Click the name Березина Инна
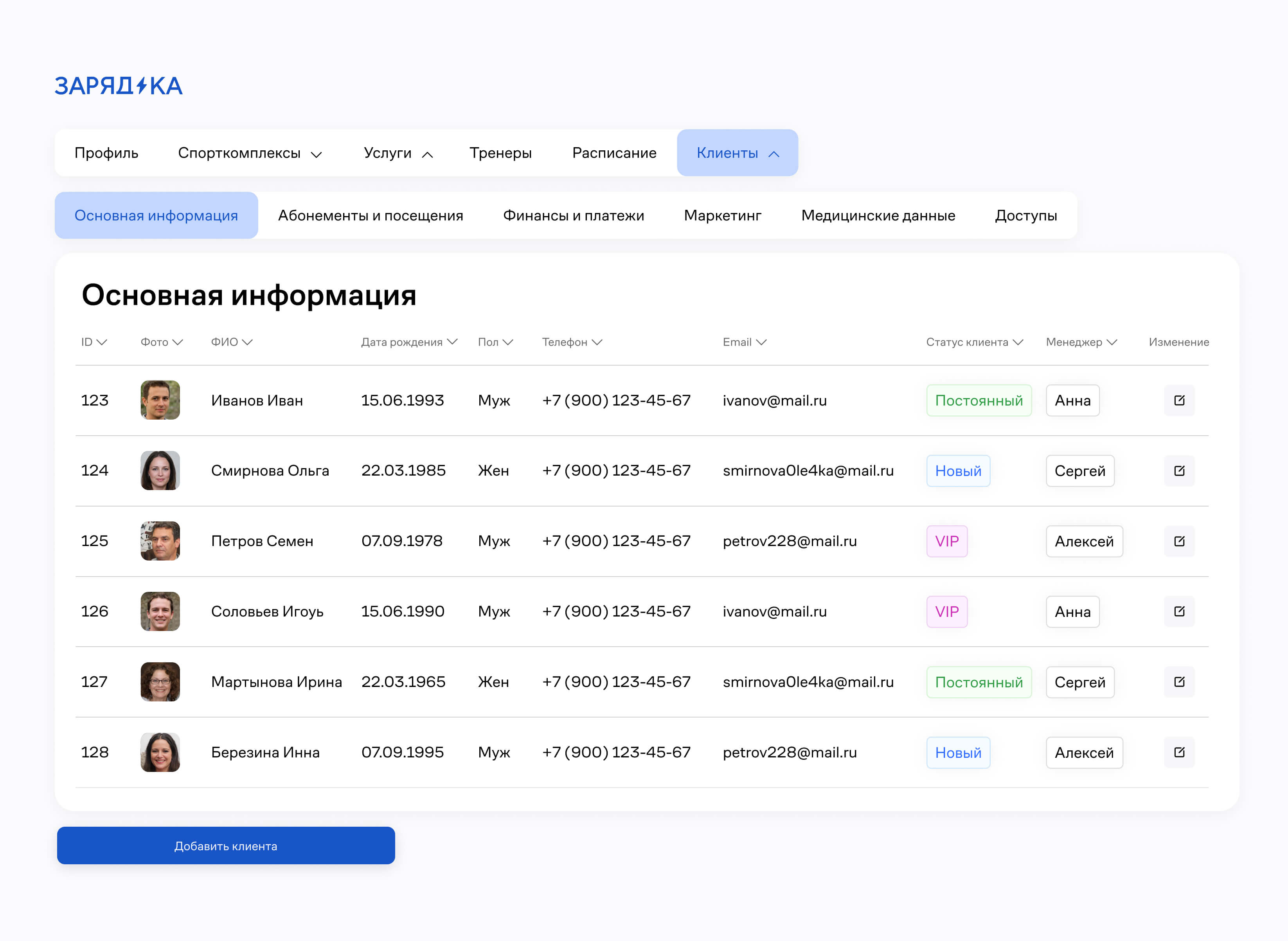This screenshot has width=1288, height=941. tap(265, 752)
